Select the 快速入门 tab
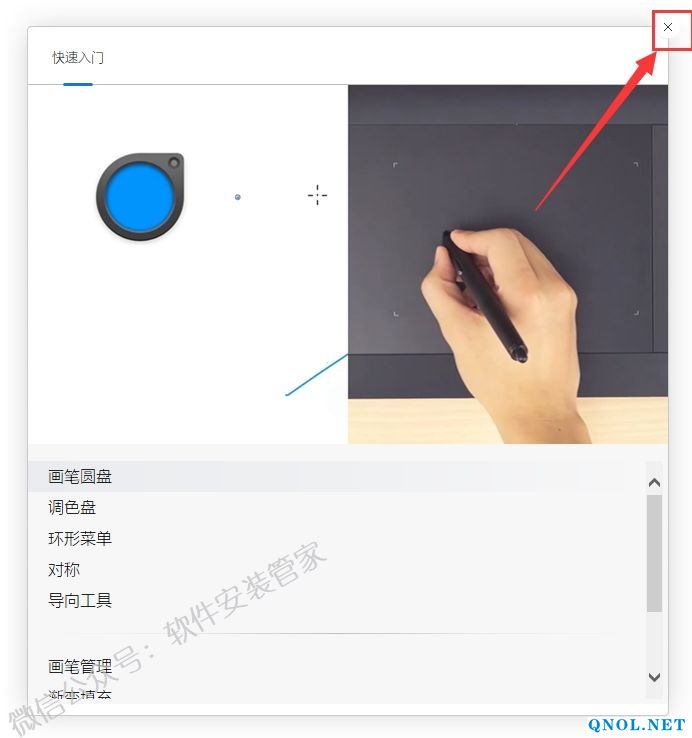This screenshot has height=738, width=692. (78, 58)
